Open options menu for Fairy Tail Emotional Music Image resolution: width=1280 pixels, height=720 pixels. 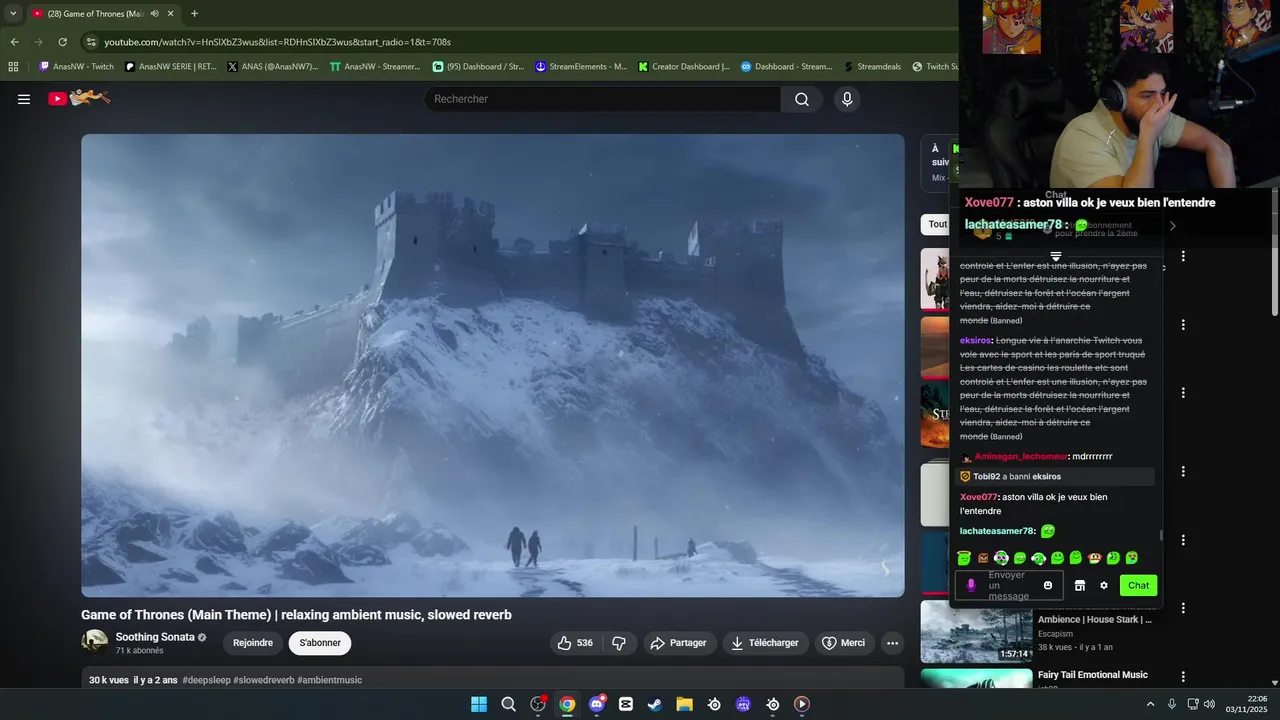[x=1183, y=677]
